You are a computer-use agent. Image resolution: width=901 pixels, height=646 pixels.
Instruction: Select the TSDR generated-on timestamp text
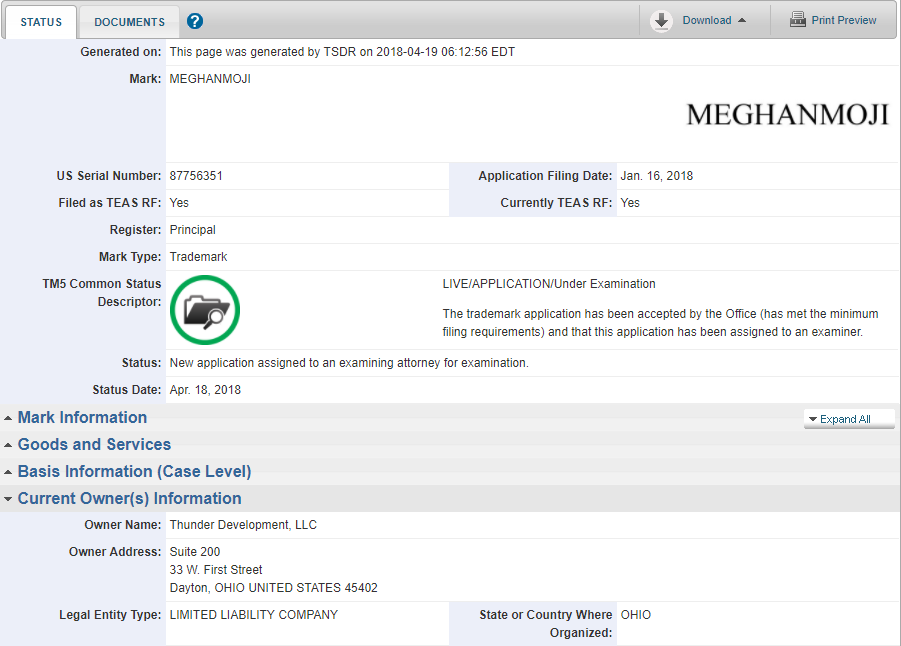[x=342, y=52]
